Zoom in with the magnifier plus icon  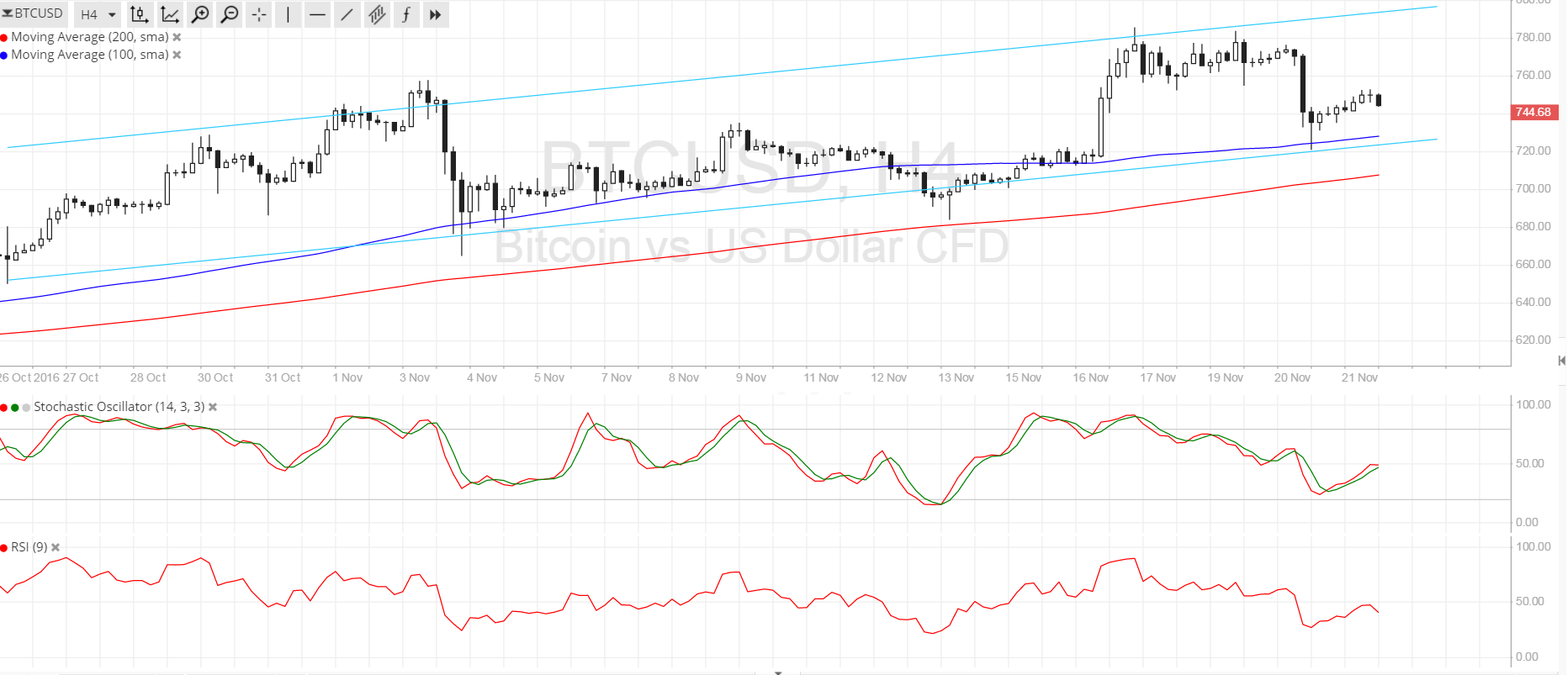click(x=200, y=14)
